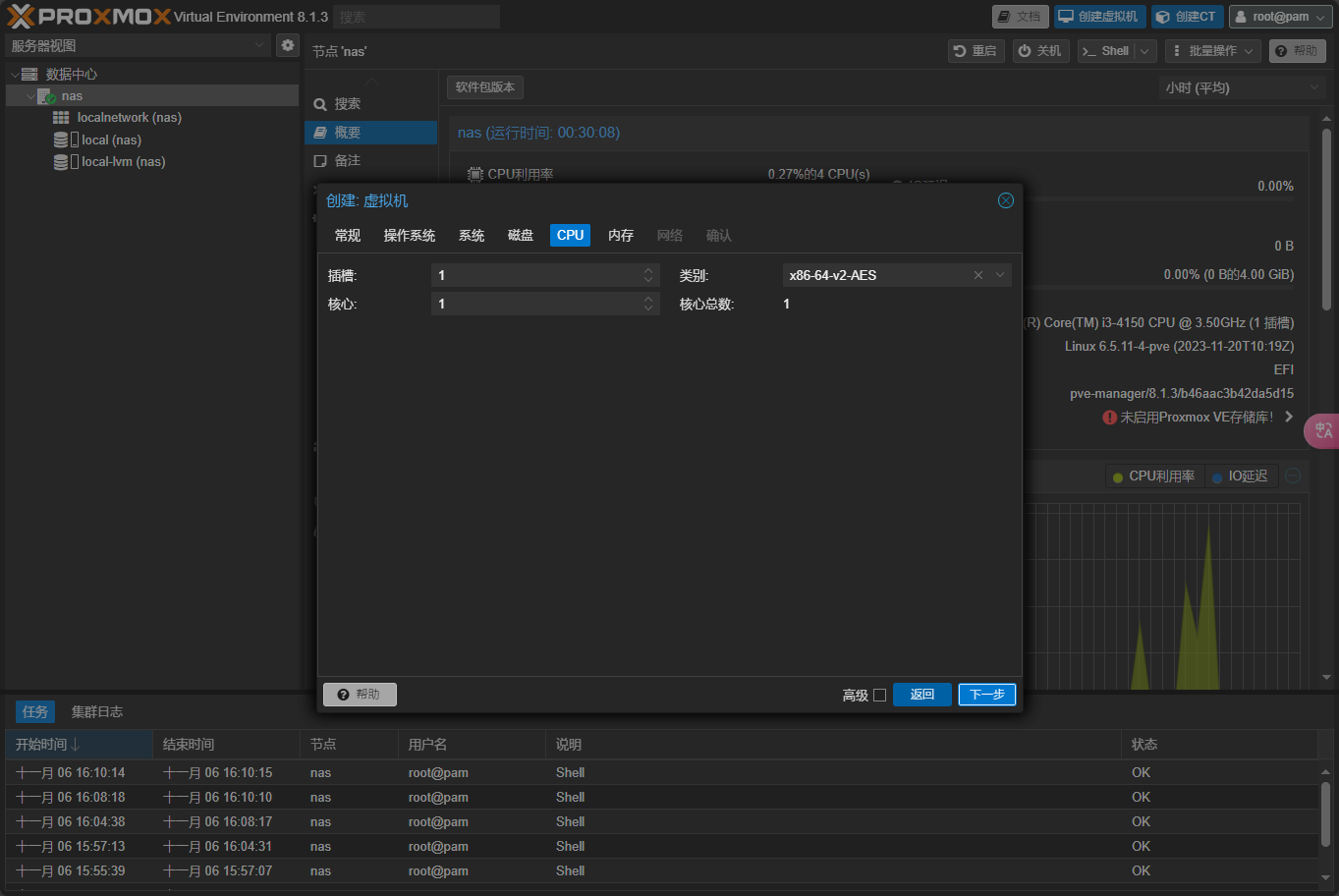
Task: Expand the 服务器视图 view selector
Action: [x=259, y=45]
